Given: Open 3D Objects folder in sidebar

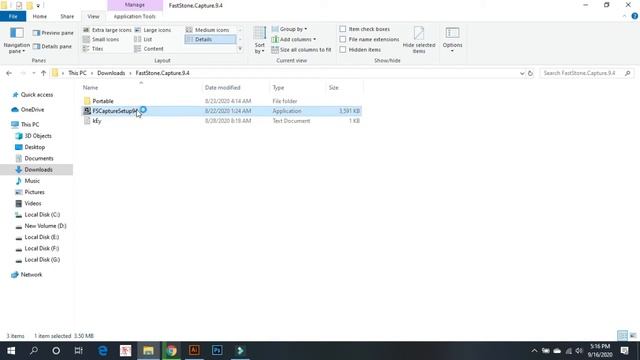Looking at the screenshot, I should [38, 136].
